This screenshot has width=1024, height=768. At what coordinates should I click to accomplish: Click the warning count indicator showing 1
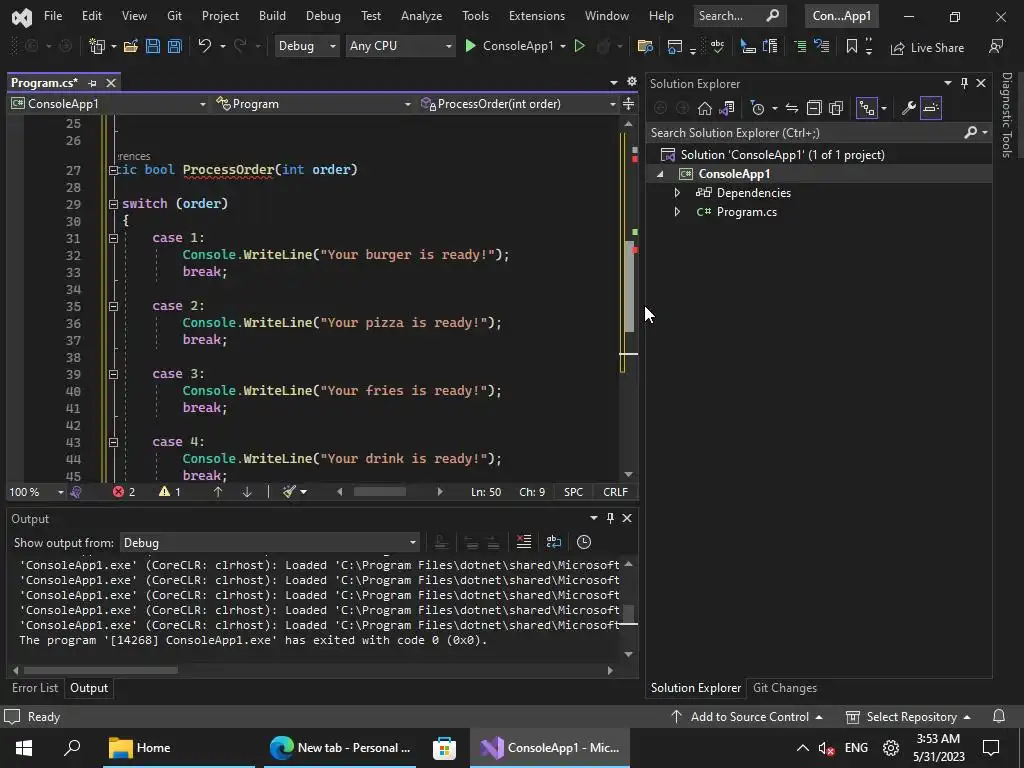click(170, 492)
